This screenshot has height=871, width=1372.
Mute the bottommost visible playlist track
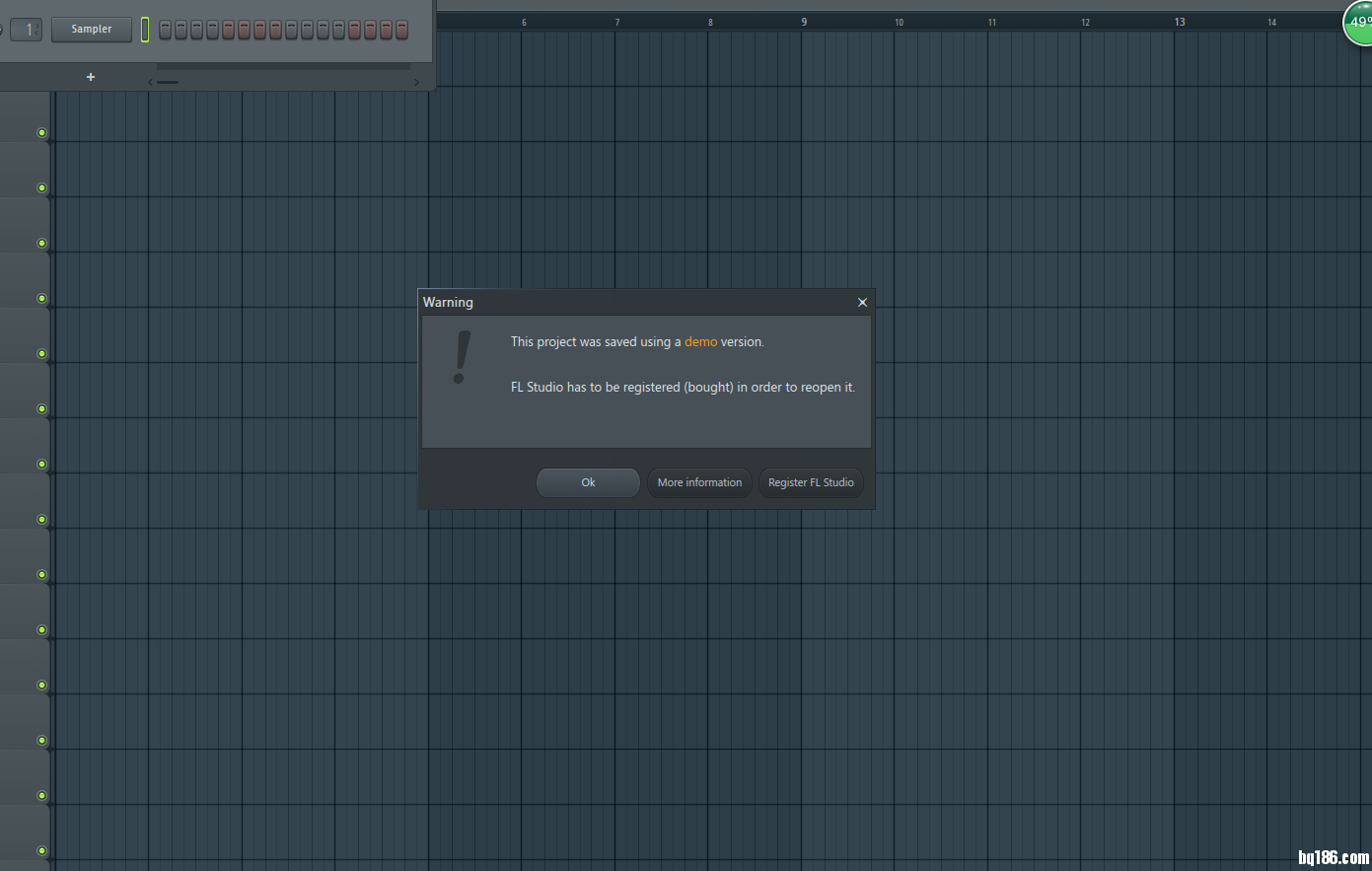point(41,850)
